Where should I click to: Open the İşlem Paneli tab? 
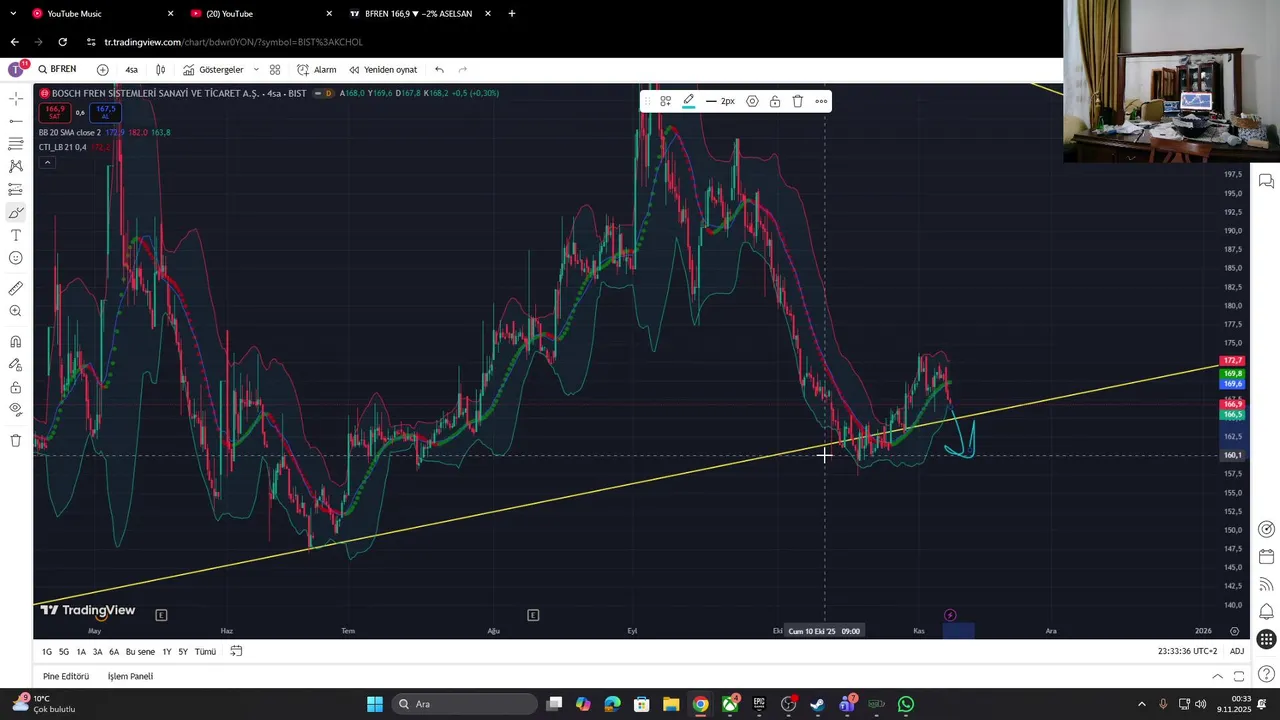coord(130,676)
